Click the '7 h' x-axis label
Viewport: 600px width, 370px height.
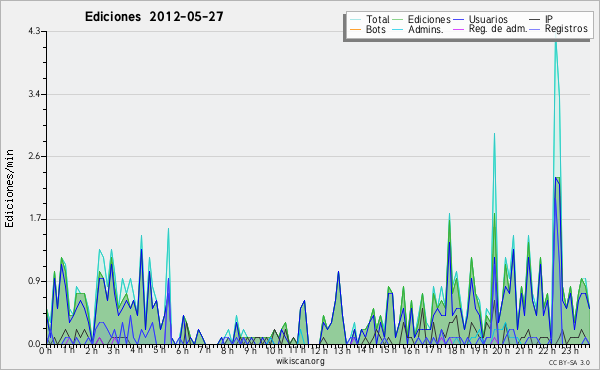coord(204,350)
